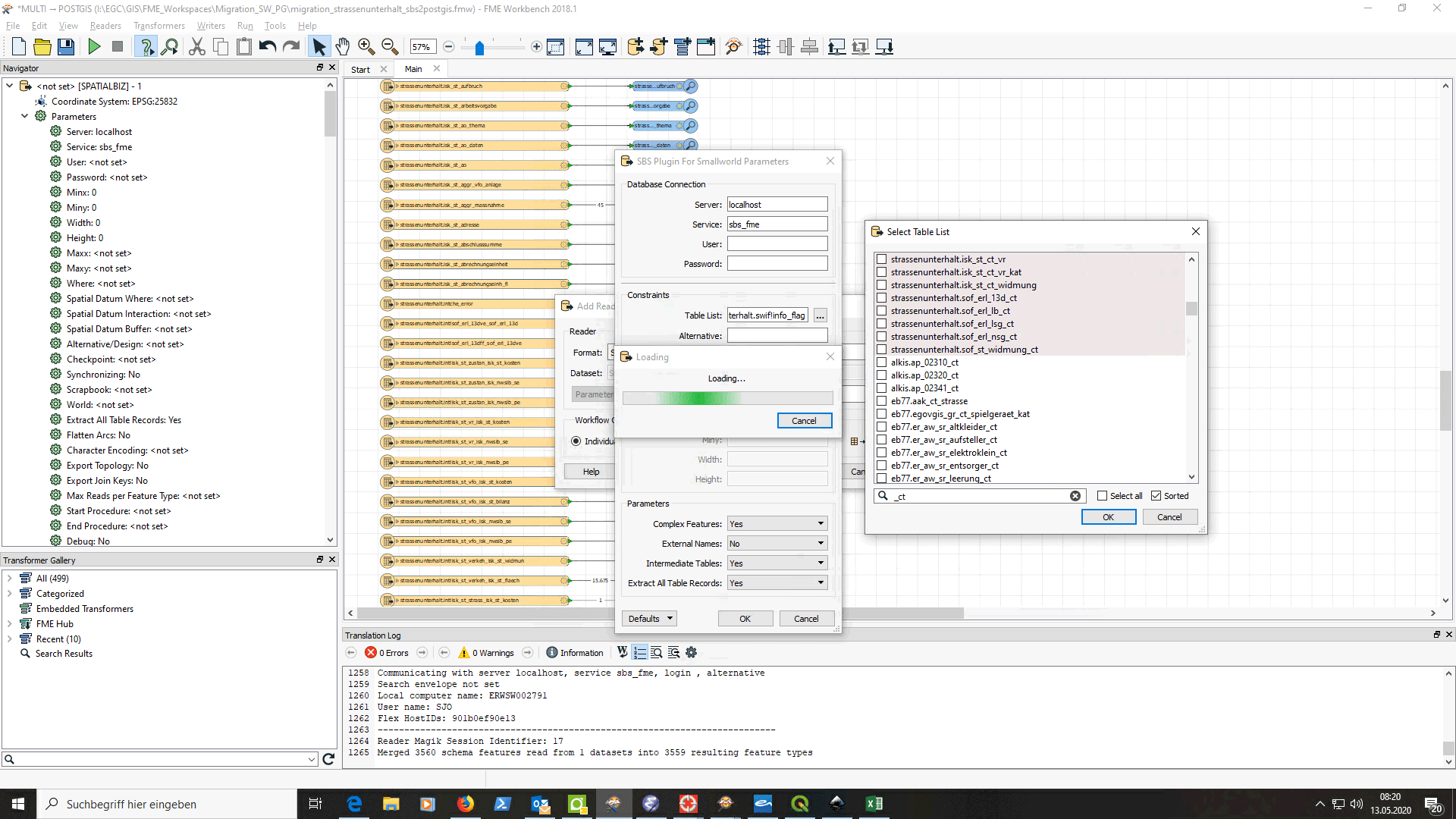Add a Writer using the toolbar icon
Viewport: 1456px width, 819px height.
(x=659, y=46)
